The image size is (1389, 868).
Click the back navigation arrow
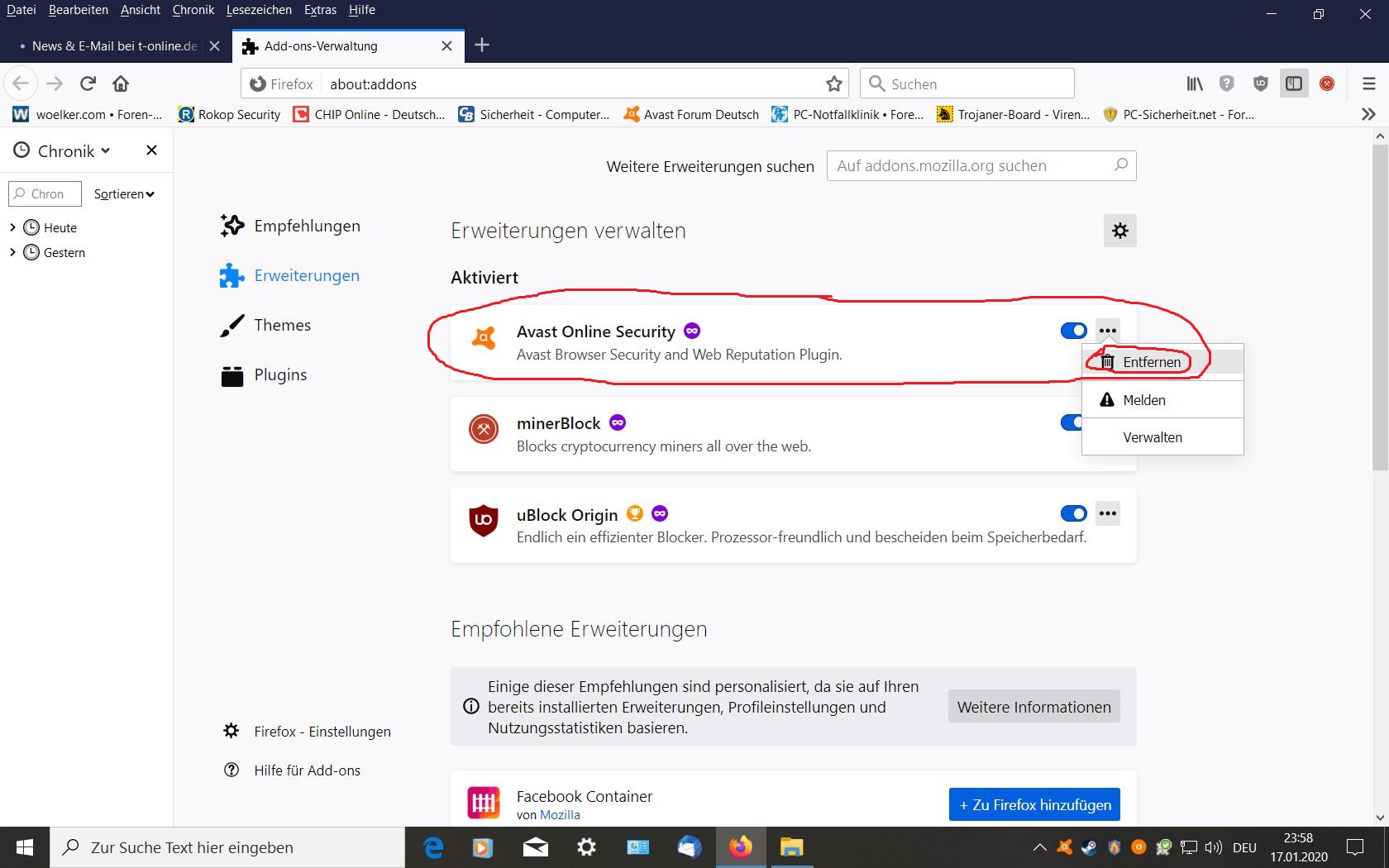click(21, 83)
